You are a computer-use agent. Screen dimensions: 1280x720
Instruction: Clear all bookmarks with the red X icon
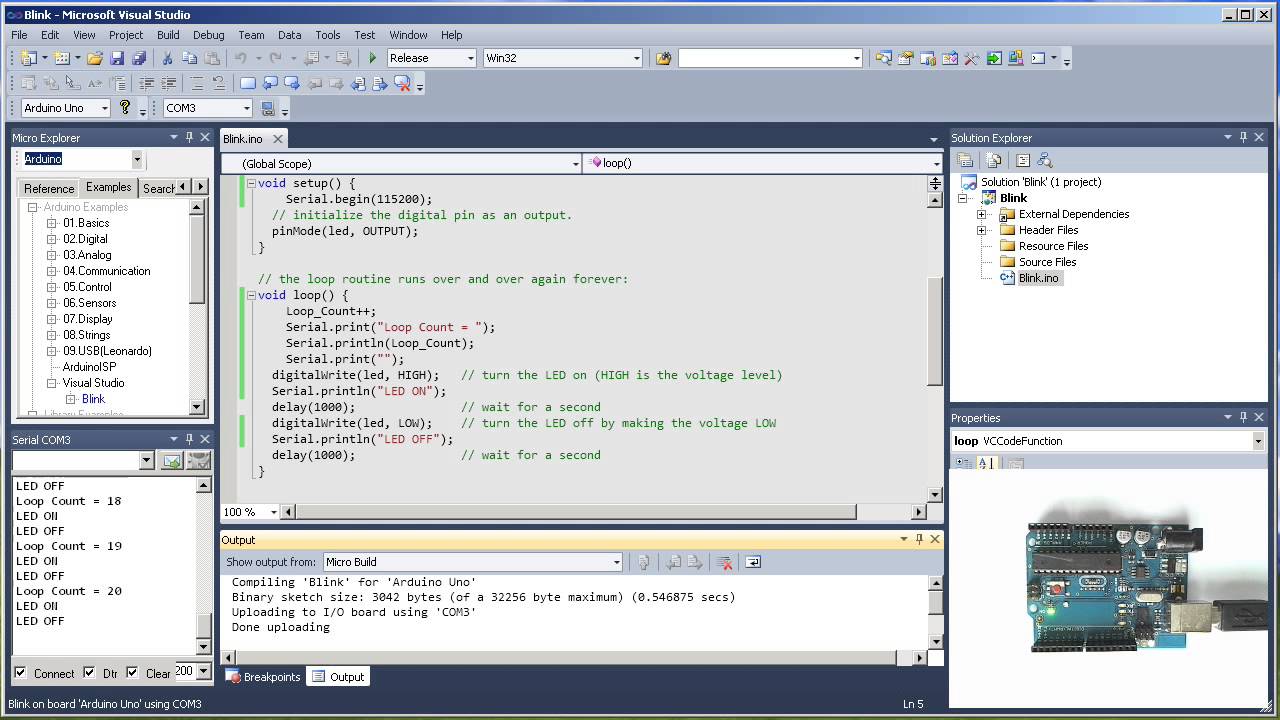(403, 84)
